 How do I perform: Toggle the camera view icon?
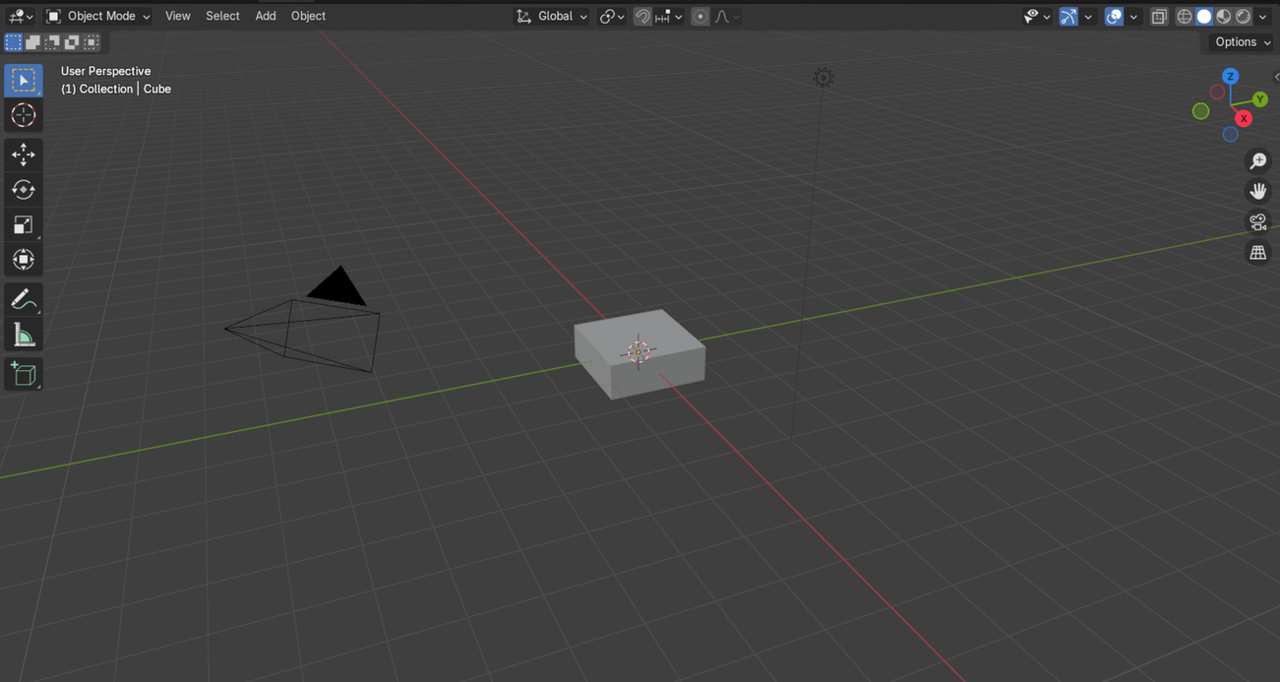tap(1258, 222)
